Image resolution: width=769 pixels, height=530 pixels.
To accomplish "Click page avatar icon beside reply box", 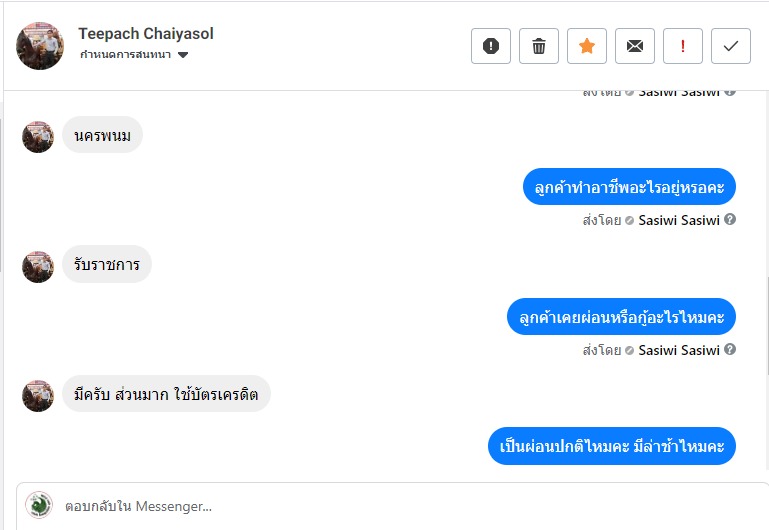I will (x=39, y=505).
